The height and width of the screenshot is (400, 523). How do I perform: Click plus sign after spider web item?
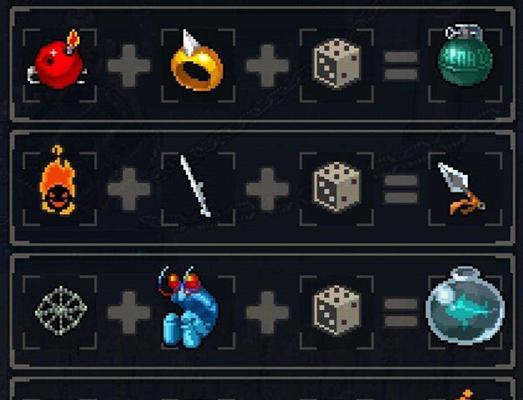tap(129, 313)
